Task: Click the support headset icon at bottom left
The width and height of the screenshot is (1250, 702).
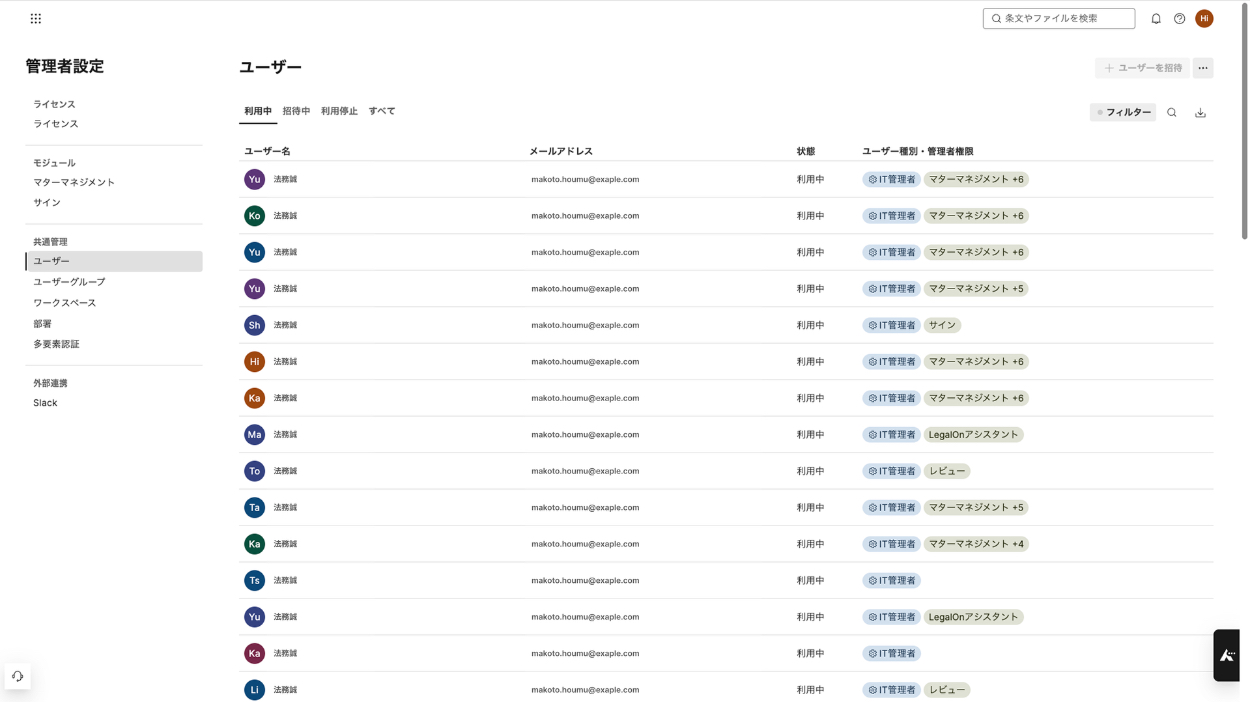Action: (18, 676)
